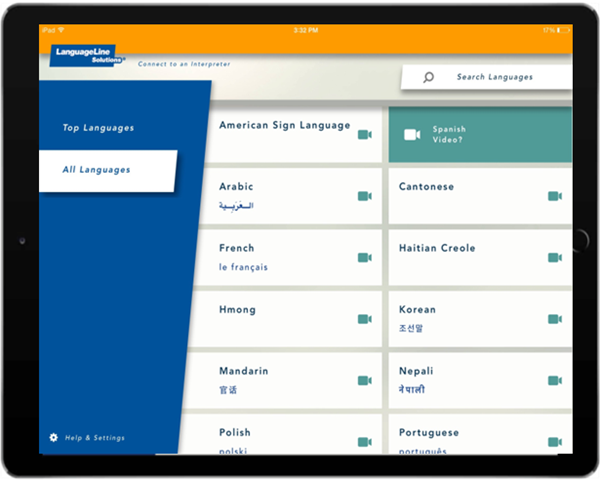Start Hmong video call via camera icon
Screen dimensions: 600x481
(364, 319)
